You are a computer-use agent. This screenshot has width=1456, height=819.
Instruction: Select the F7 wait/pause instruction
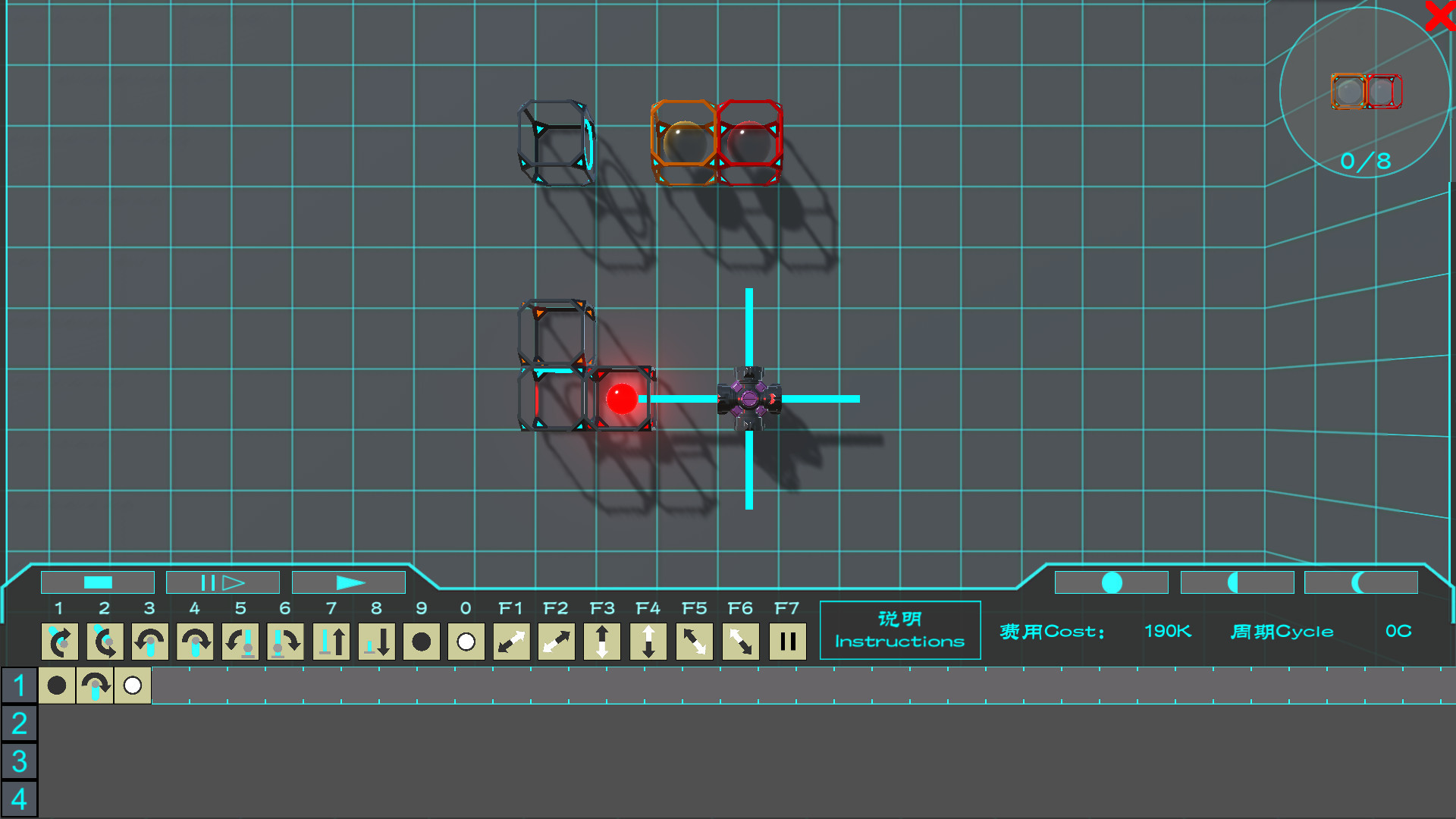(788, 642)
